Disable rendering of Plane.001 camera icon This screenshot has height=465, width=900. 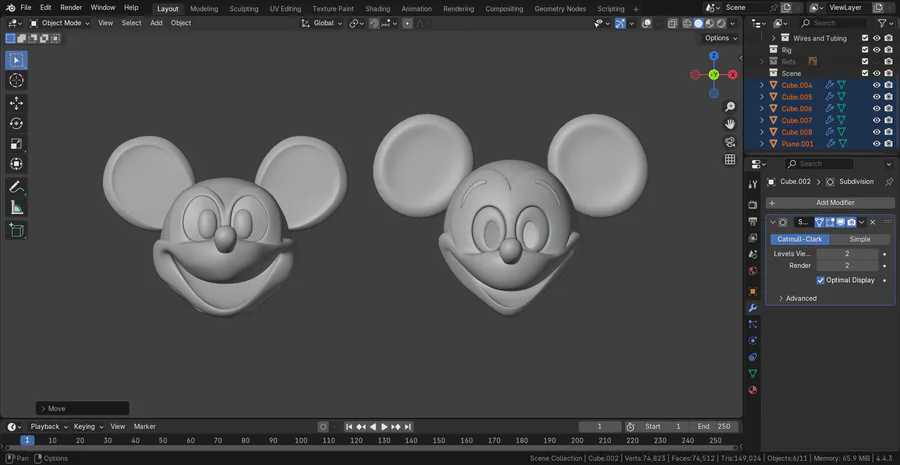click(x=889, y=144)
